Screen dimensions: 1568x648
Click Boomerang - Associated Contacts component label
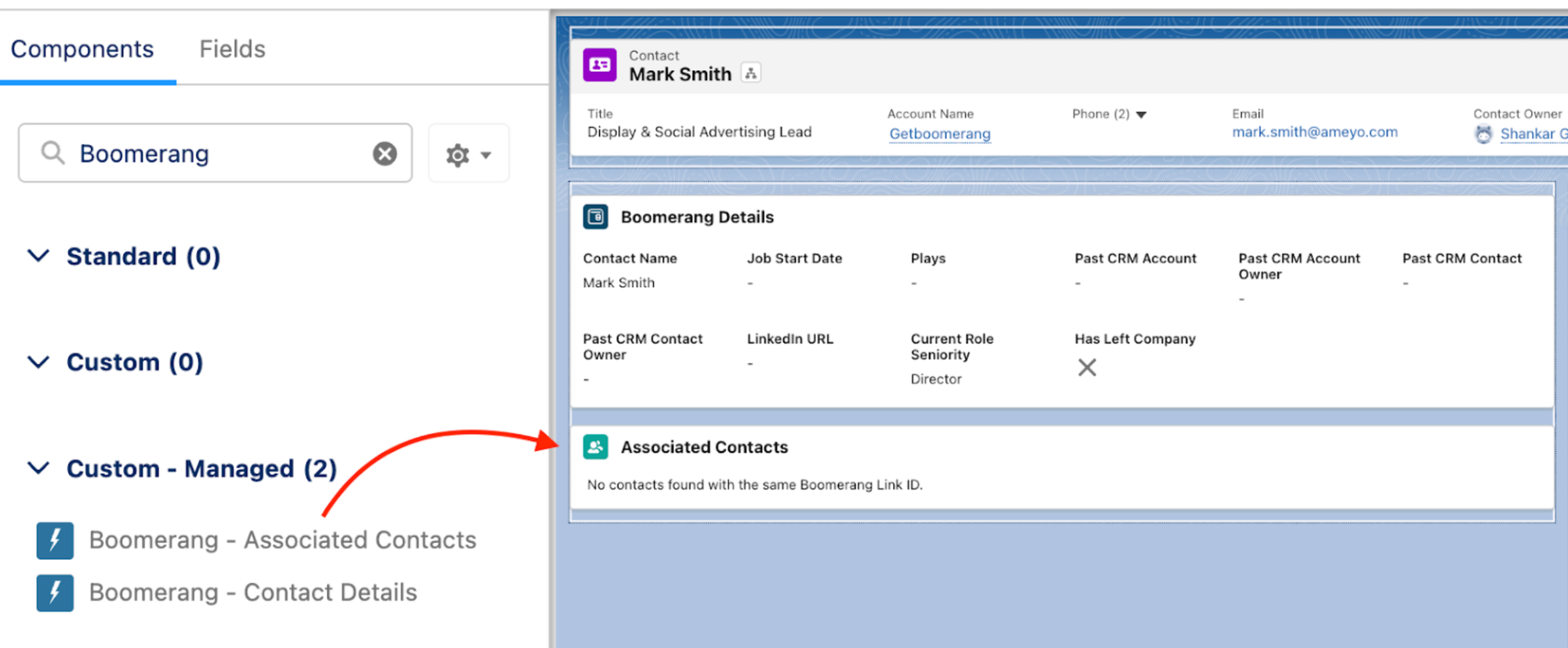pos(282,541)
